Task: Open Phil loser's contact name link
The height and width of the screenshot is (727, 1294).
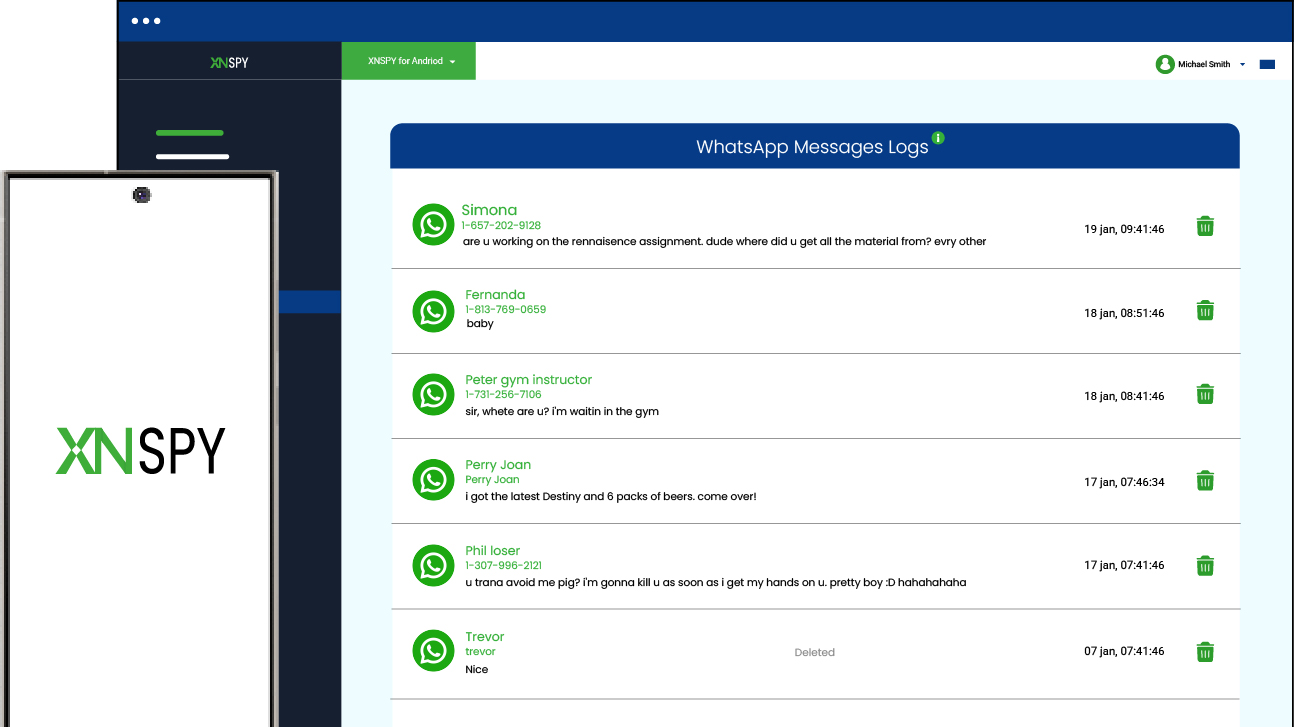Action: tap(492, 551)
